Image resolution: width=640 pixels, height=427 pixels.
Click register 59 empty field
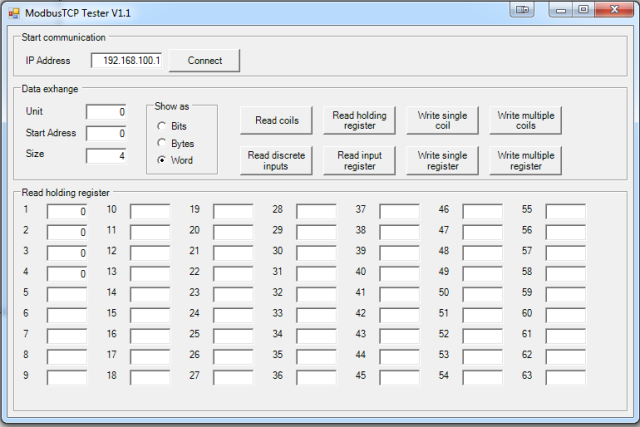click(566, 294)
